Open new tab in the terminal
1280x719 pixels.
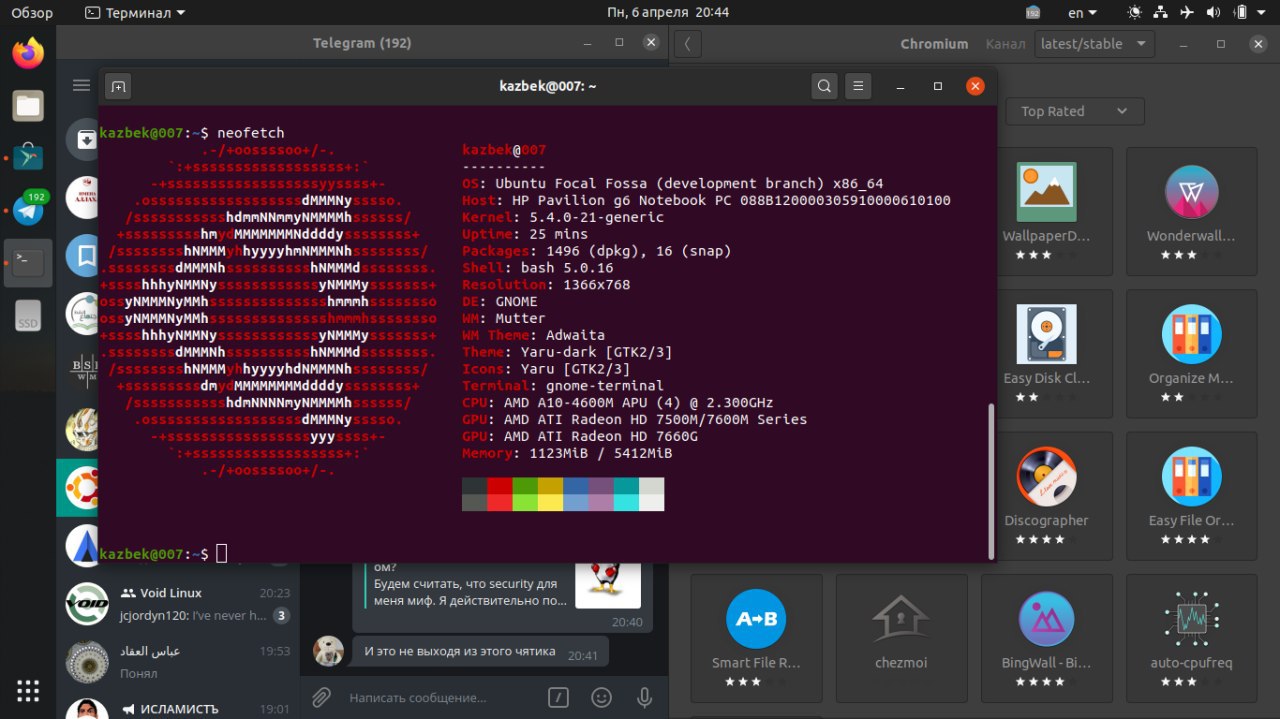(118, 86)
